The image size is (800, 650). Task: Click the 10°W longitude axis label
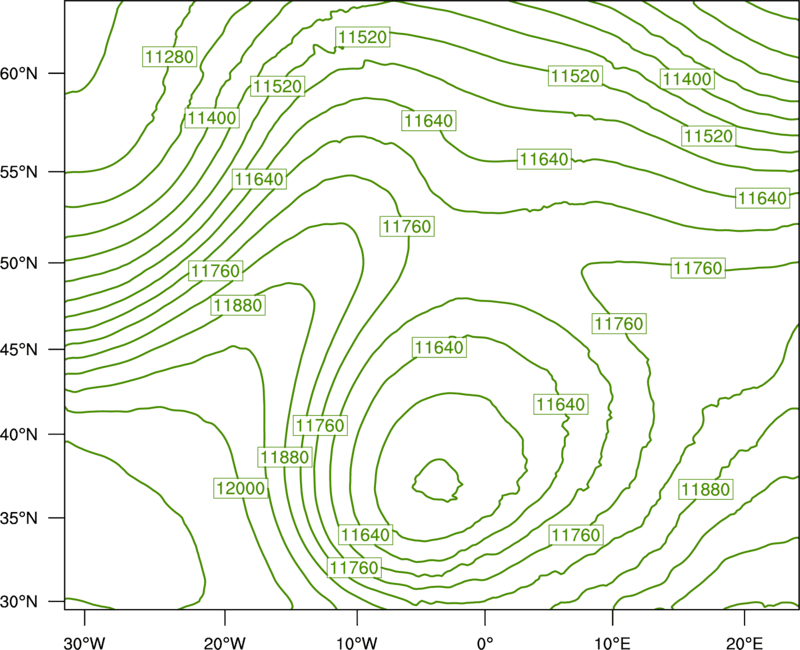tap(357, 643)
